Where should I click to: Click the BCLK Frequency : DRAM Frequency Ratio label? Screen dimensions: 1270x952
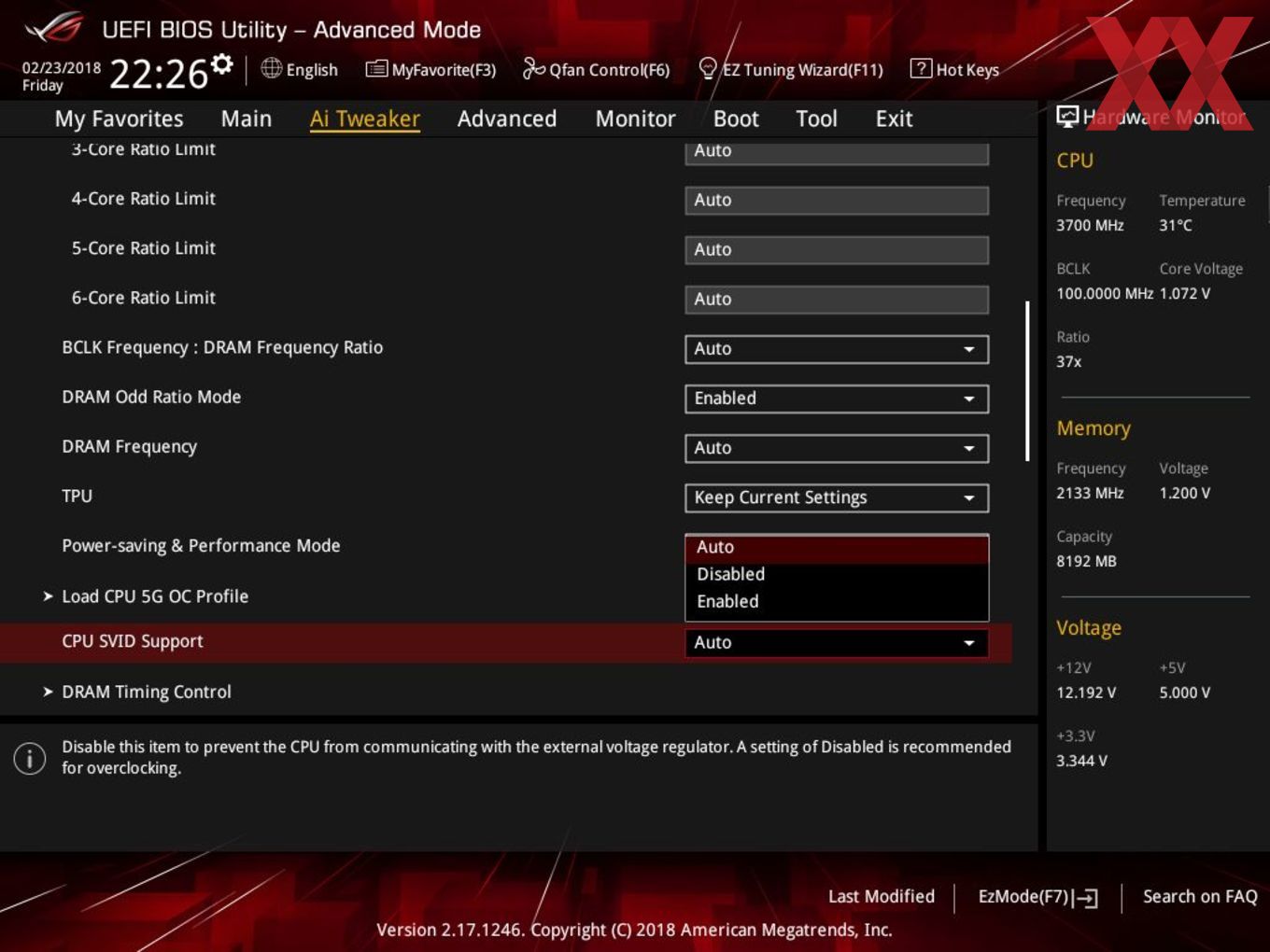pos(222,347)
